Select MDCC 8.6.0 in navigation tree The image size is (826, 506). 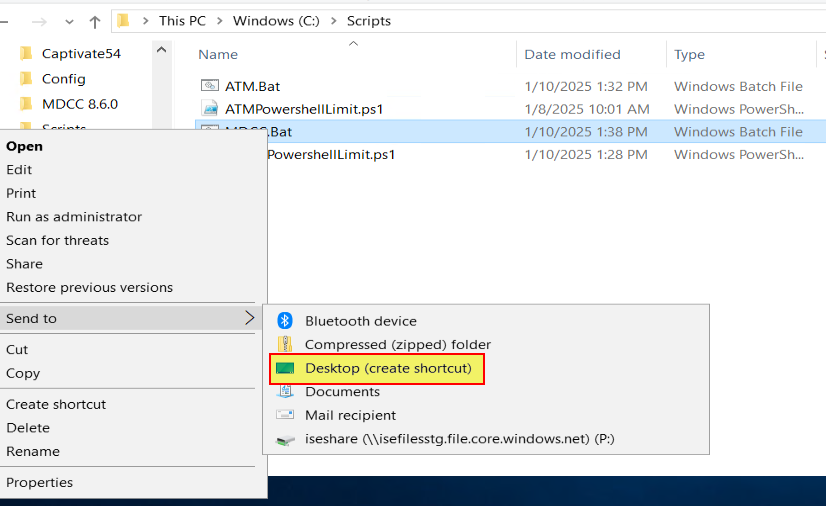(x=80, y=104)
